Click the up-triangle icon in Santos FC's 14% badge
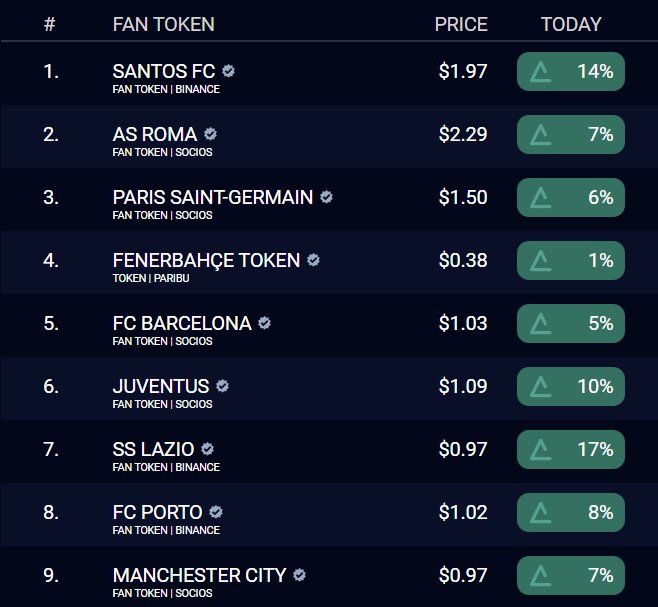The image size is (658, 607). pyautogui.click(x=541, y=72)
